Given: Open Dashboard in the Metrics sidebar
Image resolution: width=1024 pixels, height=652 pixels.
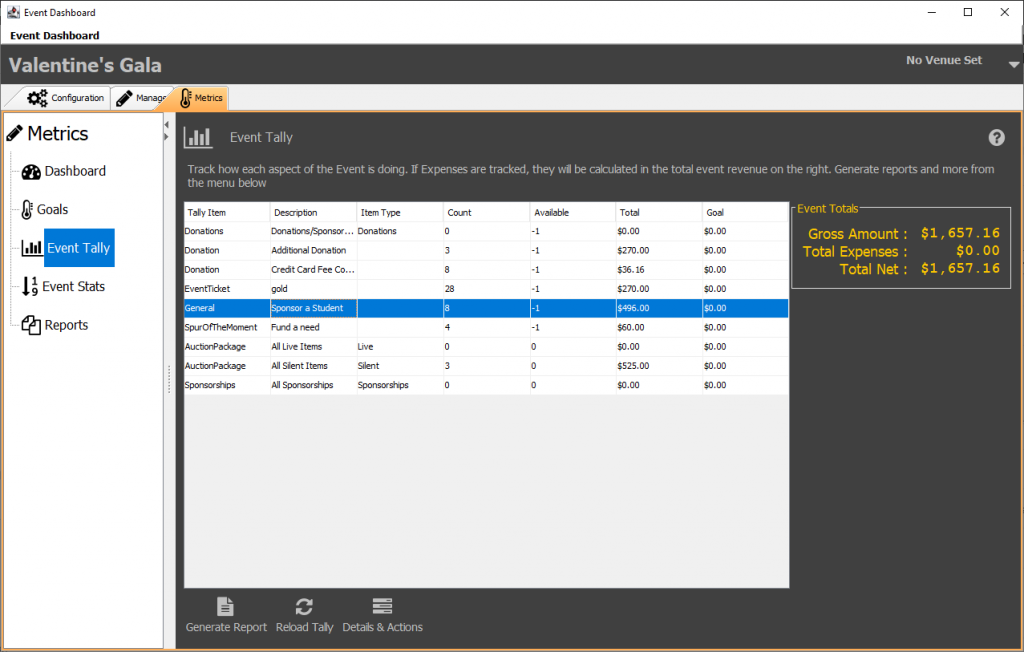Looking at the screenshot, I should pos(74,171).
